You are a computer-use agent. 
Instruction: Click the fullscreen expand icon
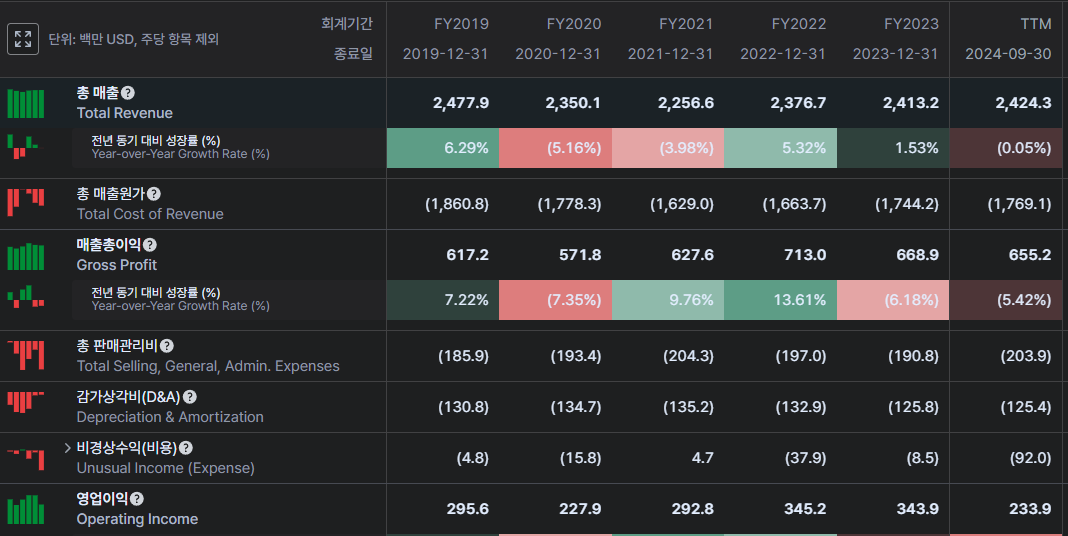pos(23,39)
